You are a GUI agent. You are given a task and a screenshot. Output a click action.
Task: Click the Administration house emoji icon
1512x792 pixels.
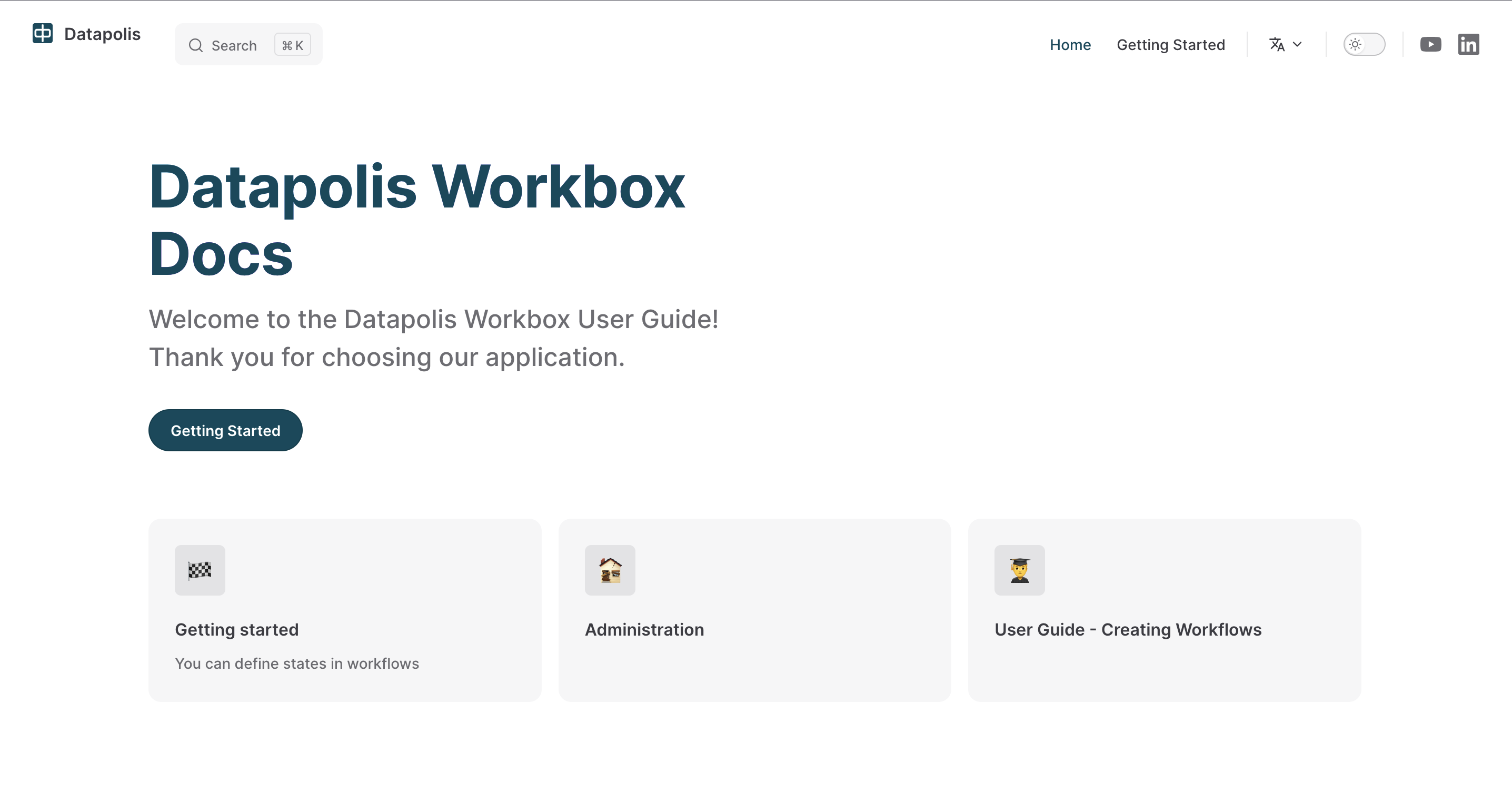point(610,569)
